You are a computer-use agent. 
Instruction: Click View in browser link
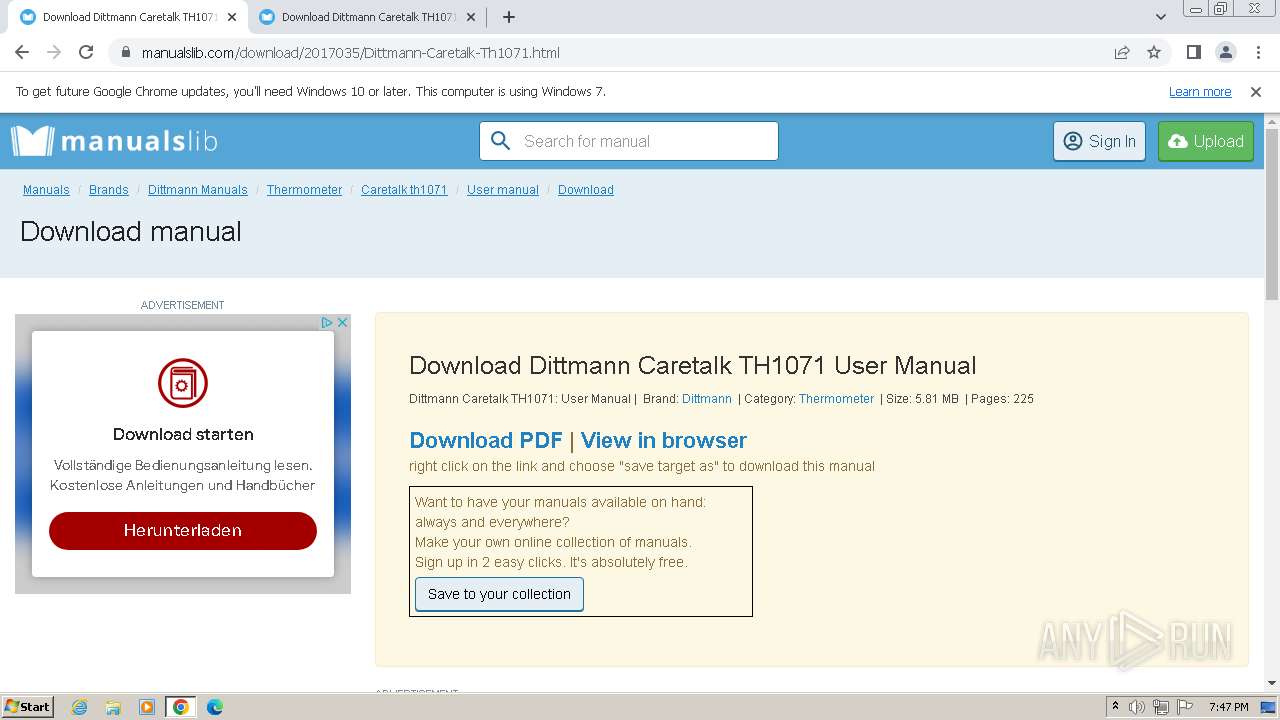tap(664, 440)
